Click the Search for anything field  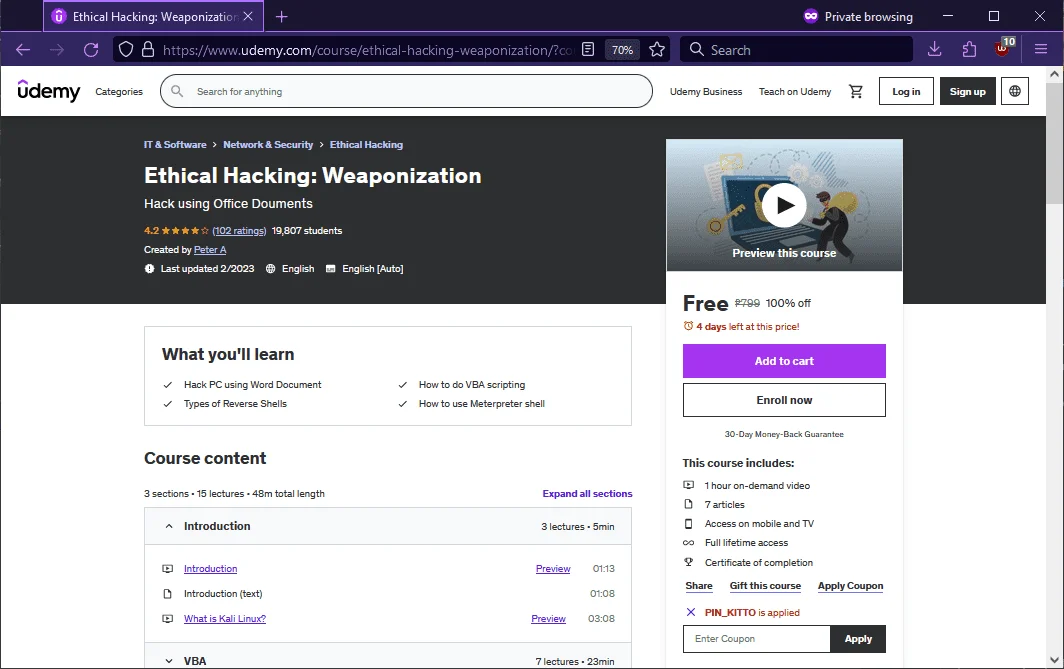[406, 91]
